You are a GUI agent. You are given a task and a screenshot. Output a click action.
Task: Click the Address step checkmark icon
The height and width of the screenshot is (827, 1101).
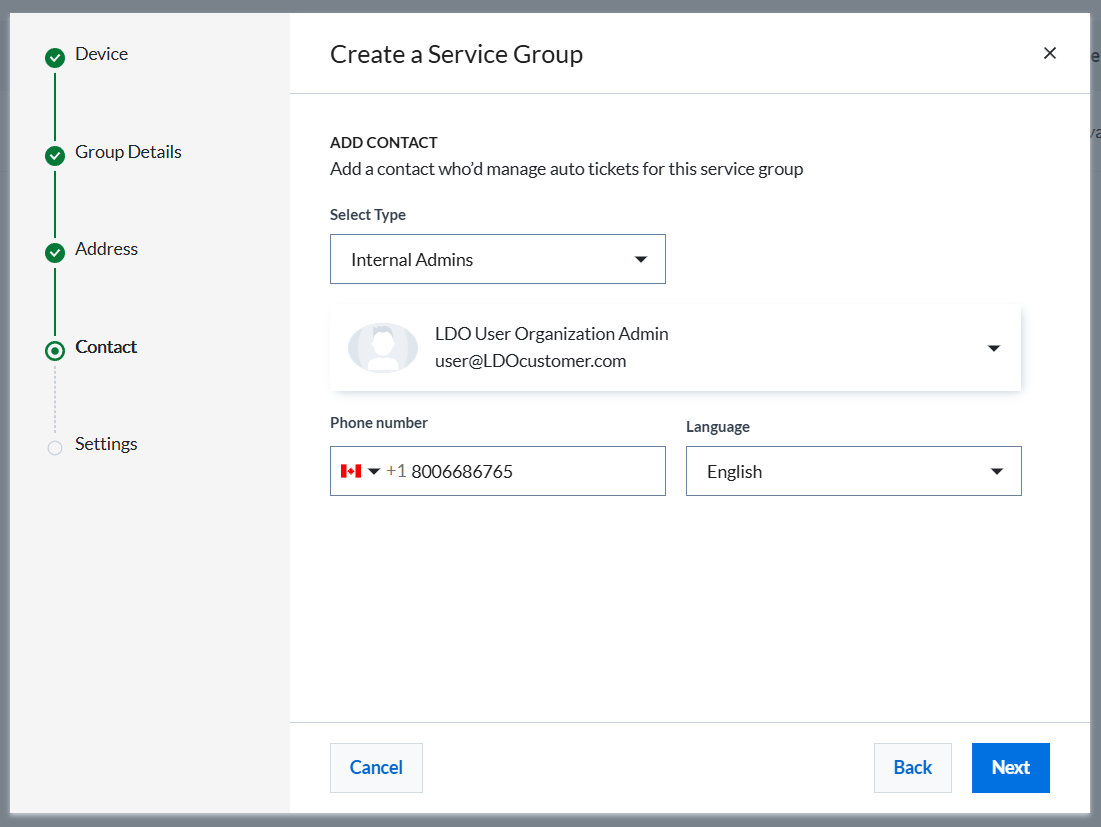pos(55,253)
